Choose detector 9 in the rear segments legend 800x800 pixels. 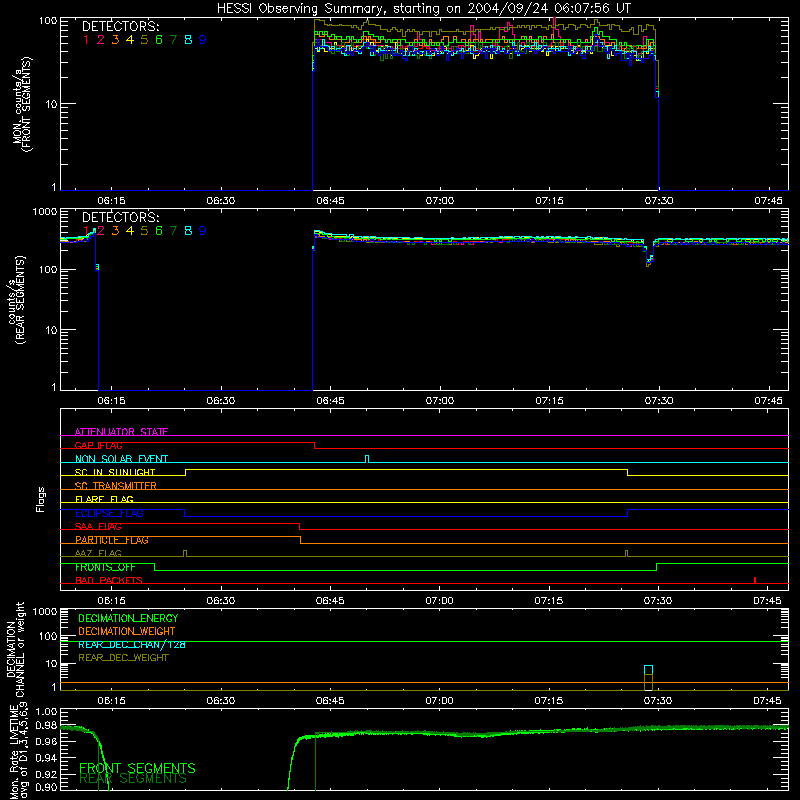click(x=203, y=231)
